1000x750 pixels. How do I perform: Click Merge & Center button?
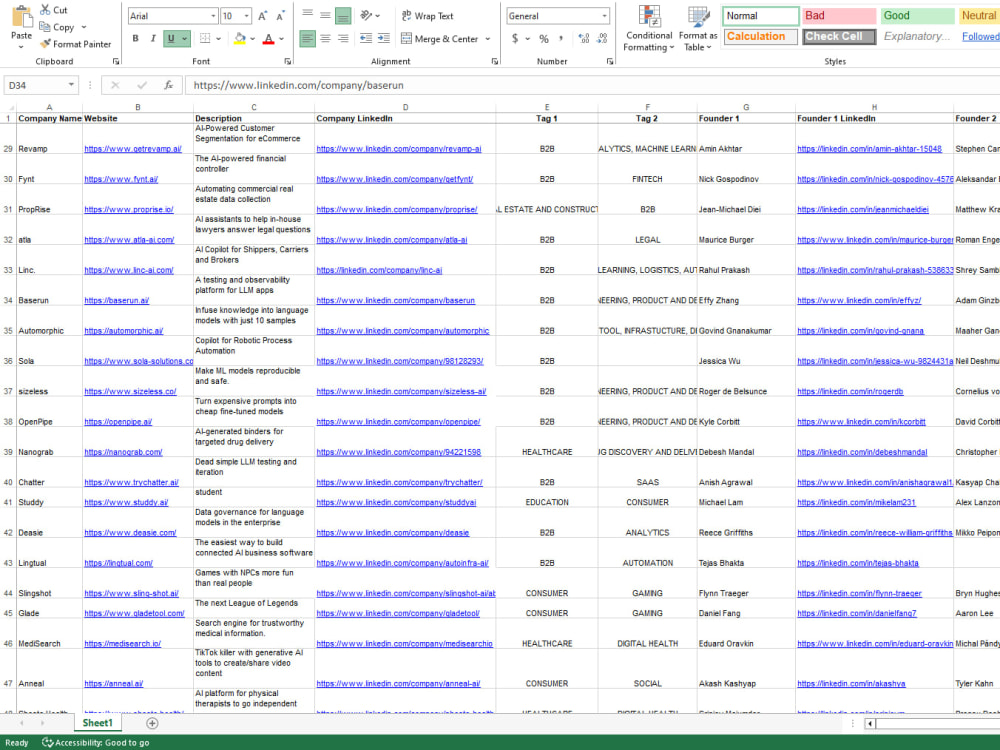pos(440,39)
